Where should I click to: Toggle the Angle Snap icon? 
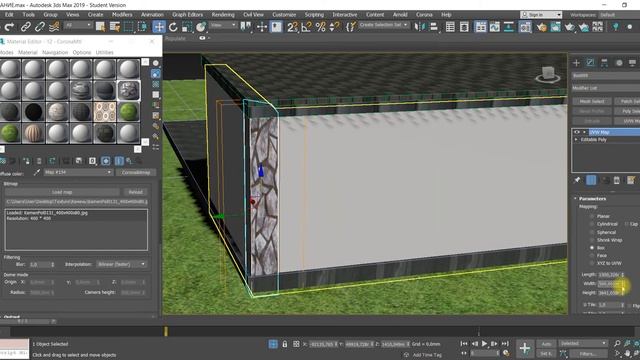pyautogui.click(x=306, y=27)
